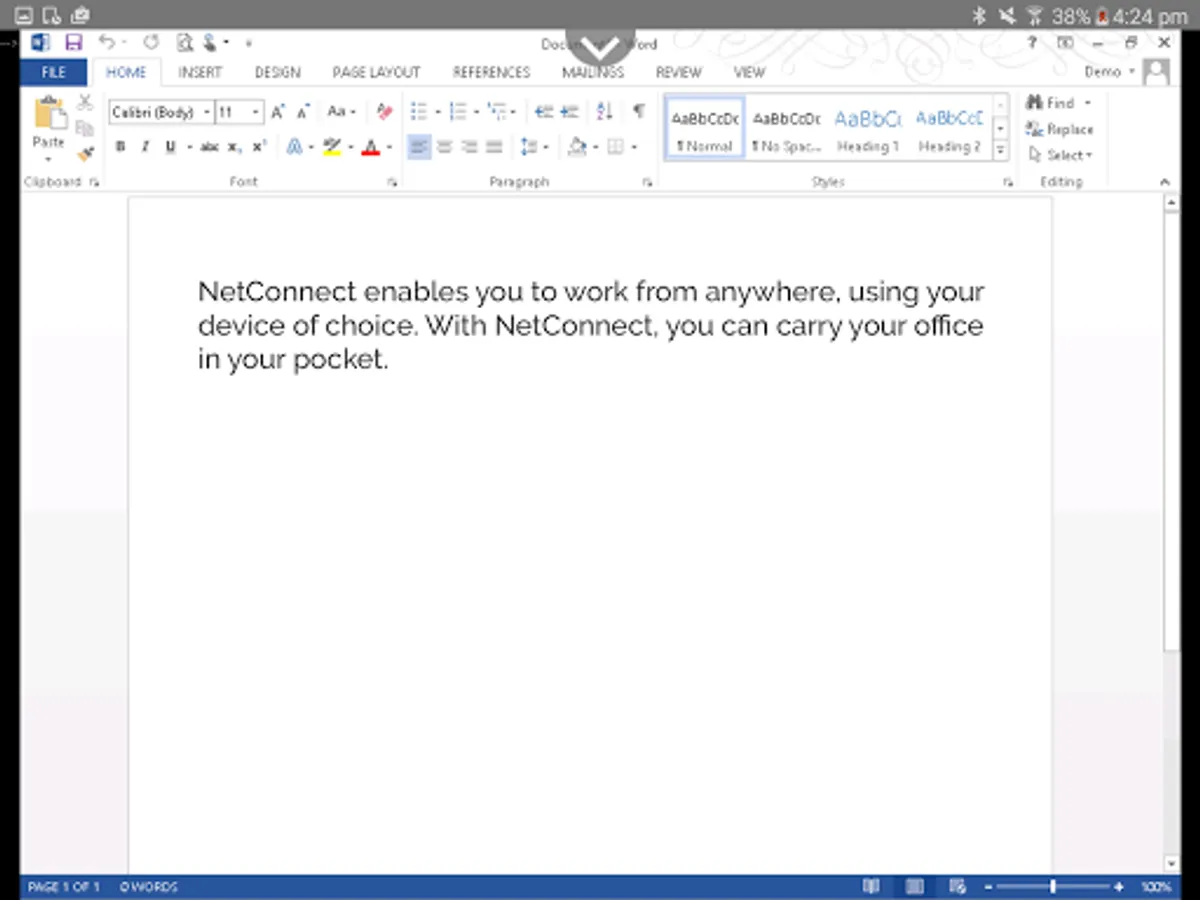The width and height of the screenshot is (1200, 900).
Task: Align paragraph text right
Action: pos(469,147)
